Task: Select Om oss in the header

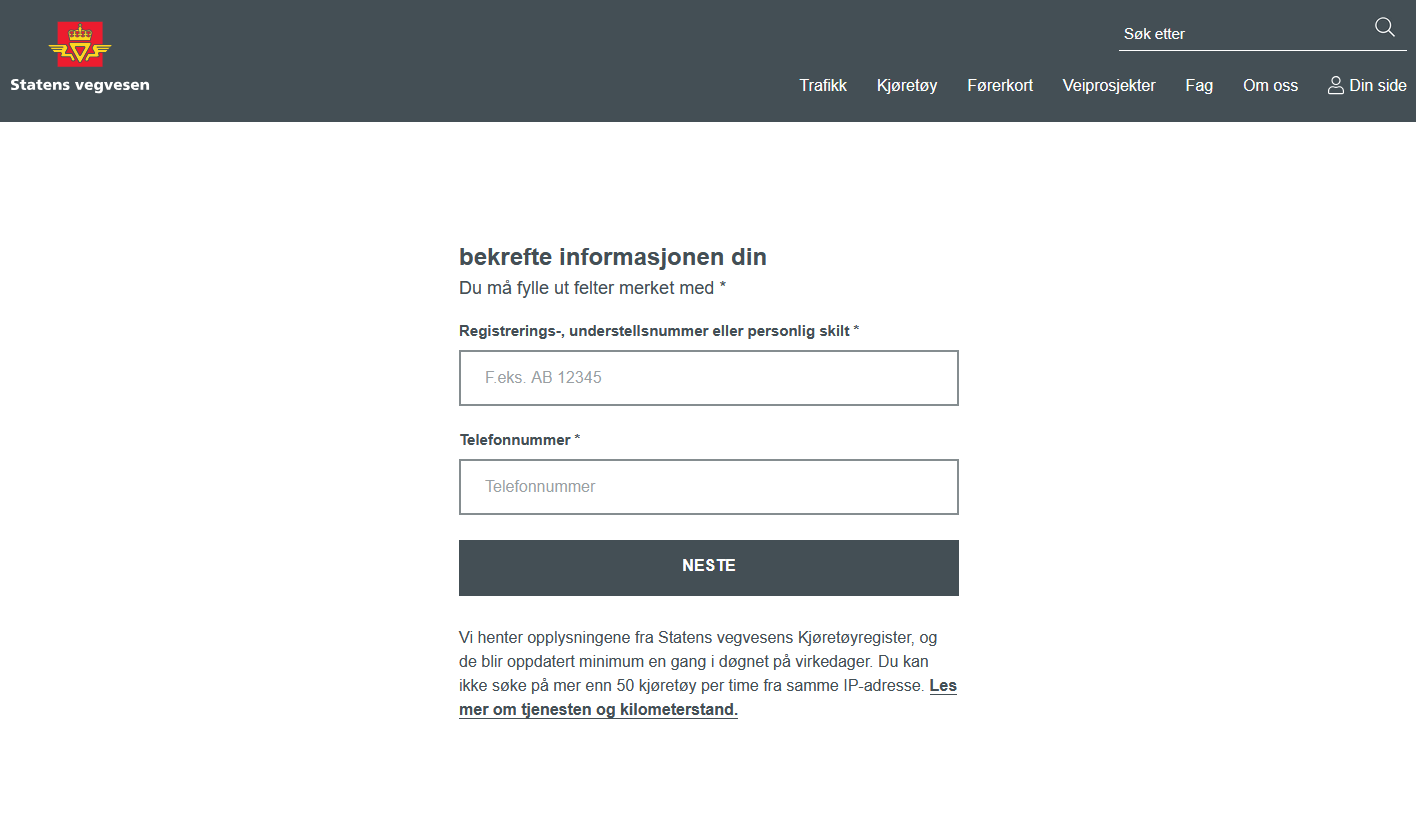Action: (x=1270, y=86)
